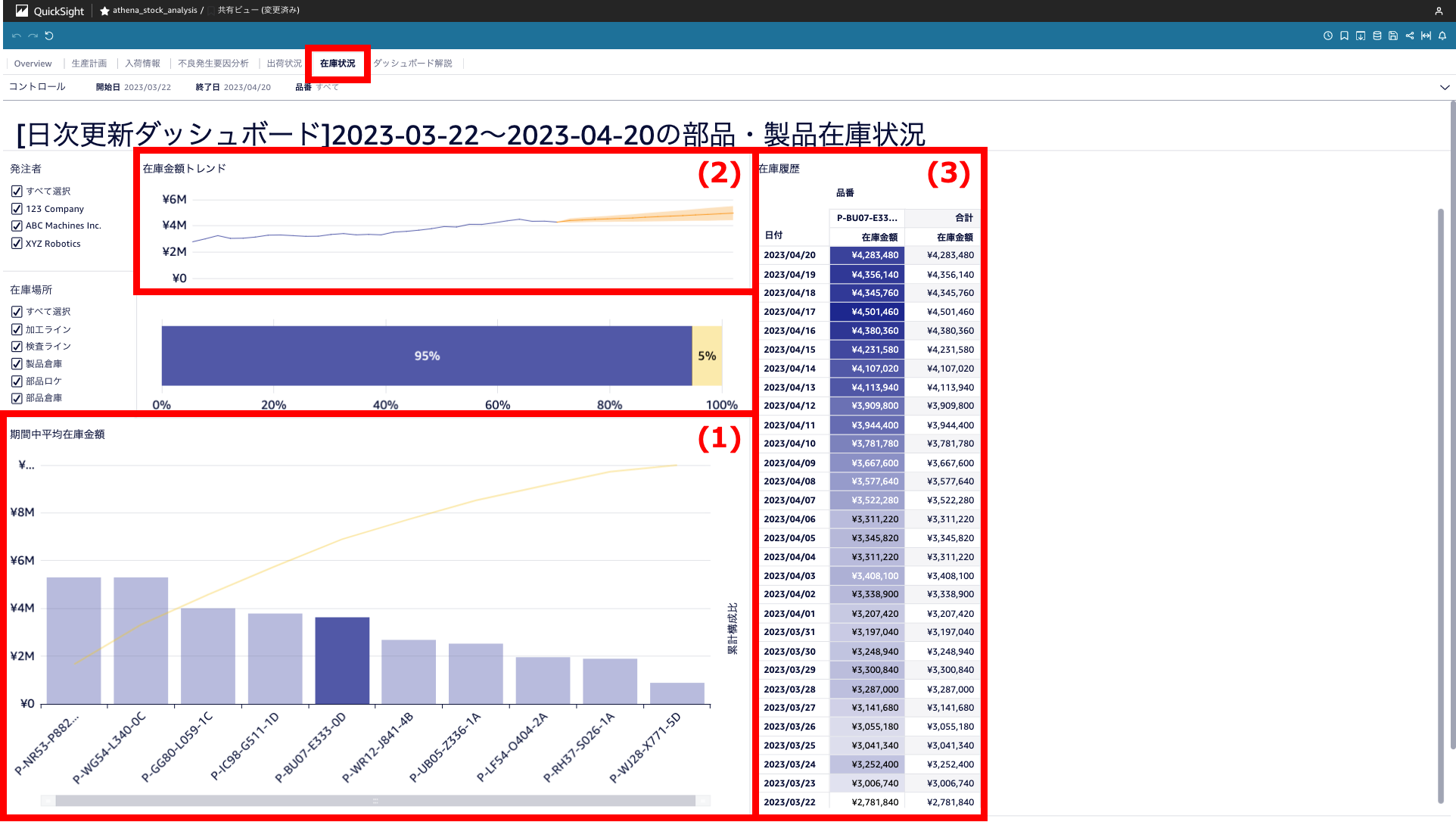Click the share icon
Image resolution: width=1456 pixels, height=822 pixels.
click(1410, 36)
